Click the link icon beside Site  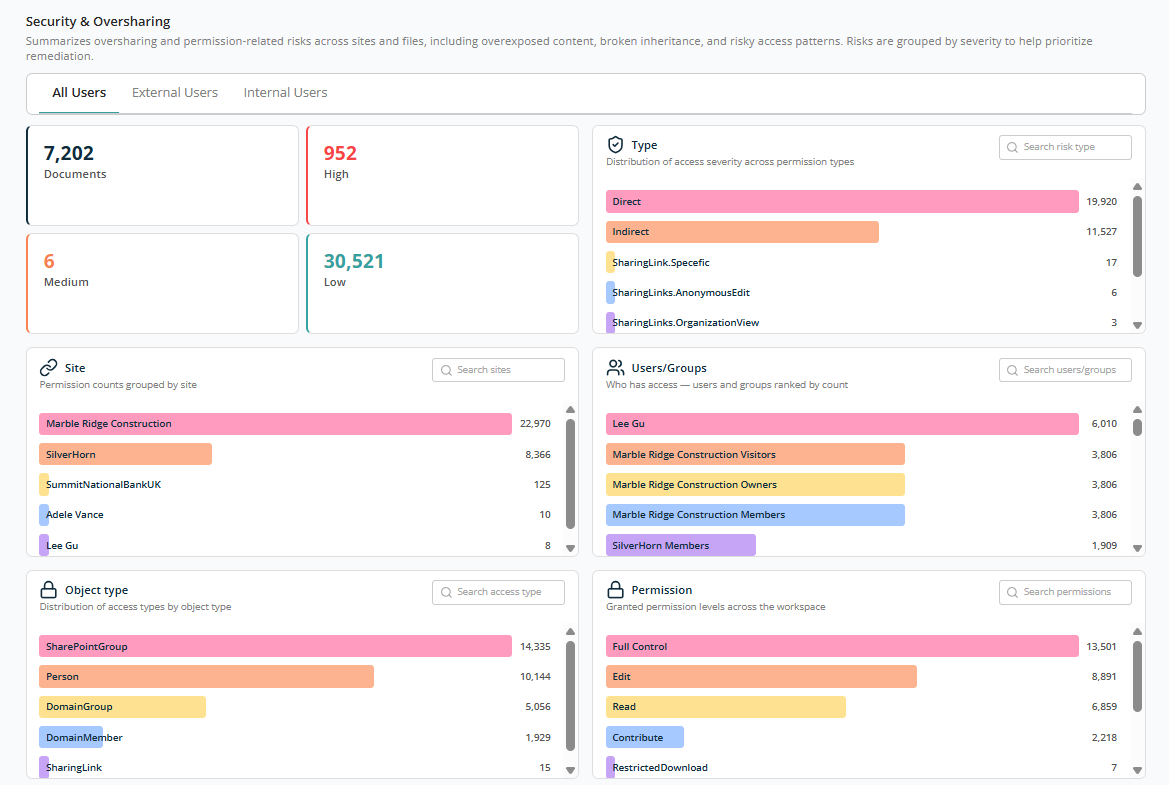48,368
